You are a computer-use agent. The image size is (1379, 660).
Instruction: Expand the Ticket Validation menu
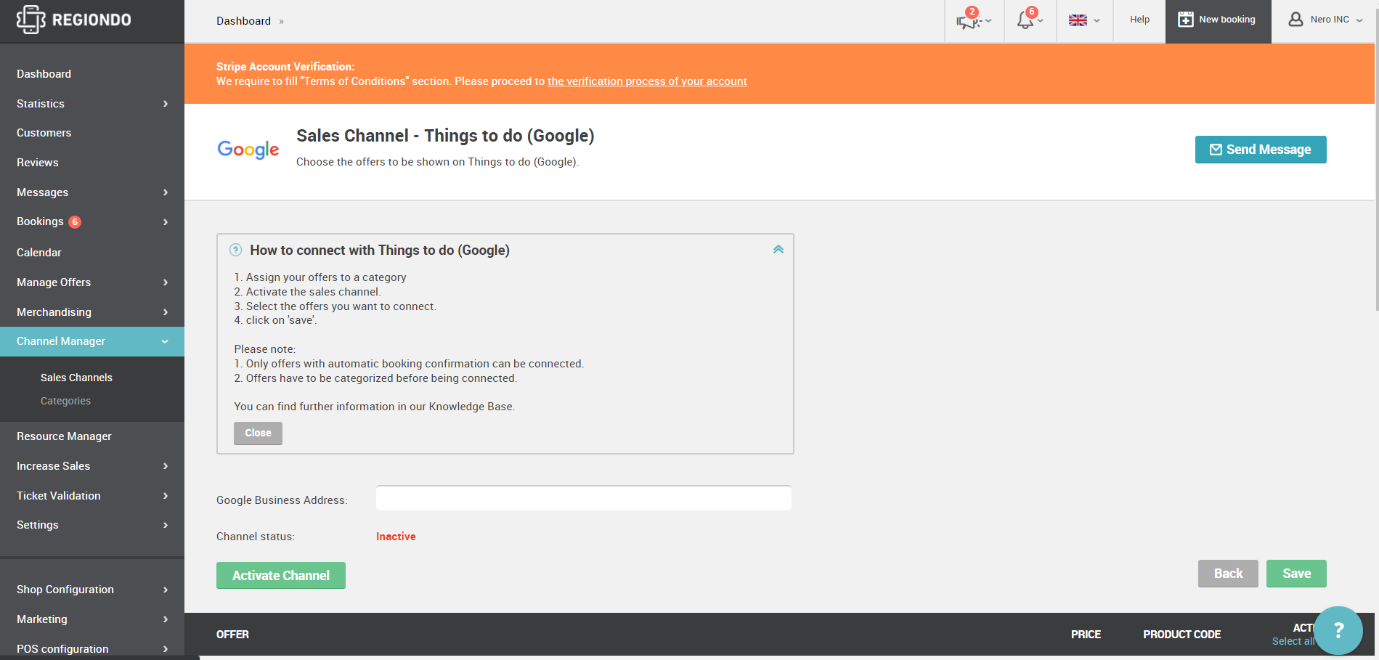[x=92, y=496]
